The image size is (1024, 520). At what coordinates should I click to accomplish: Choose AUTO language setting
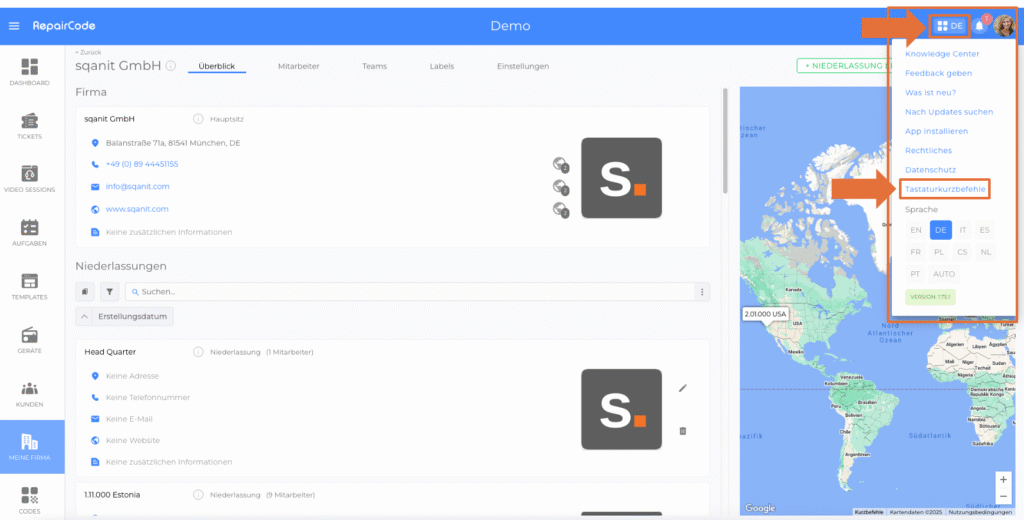pos(943,274)
